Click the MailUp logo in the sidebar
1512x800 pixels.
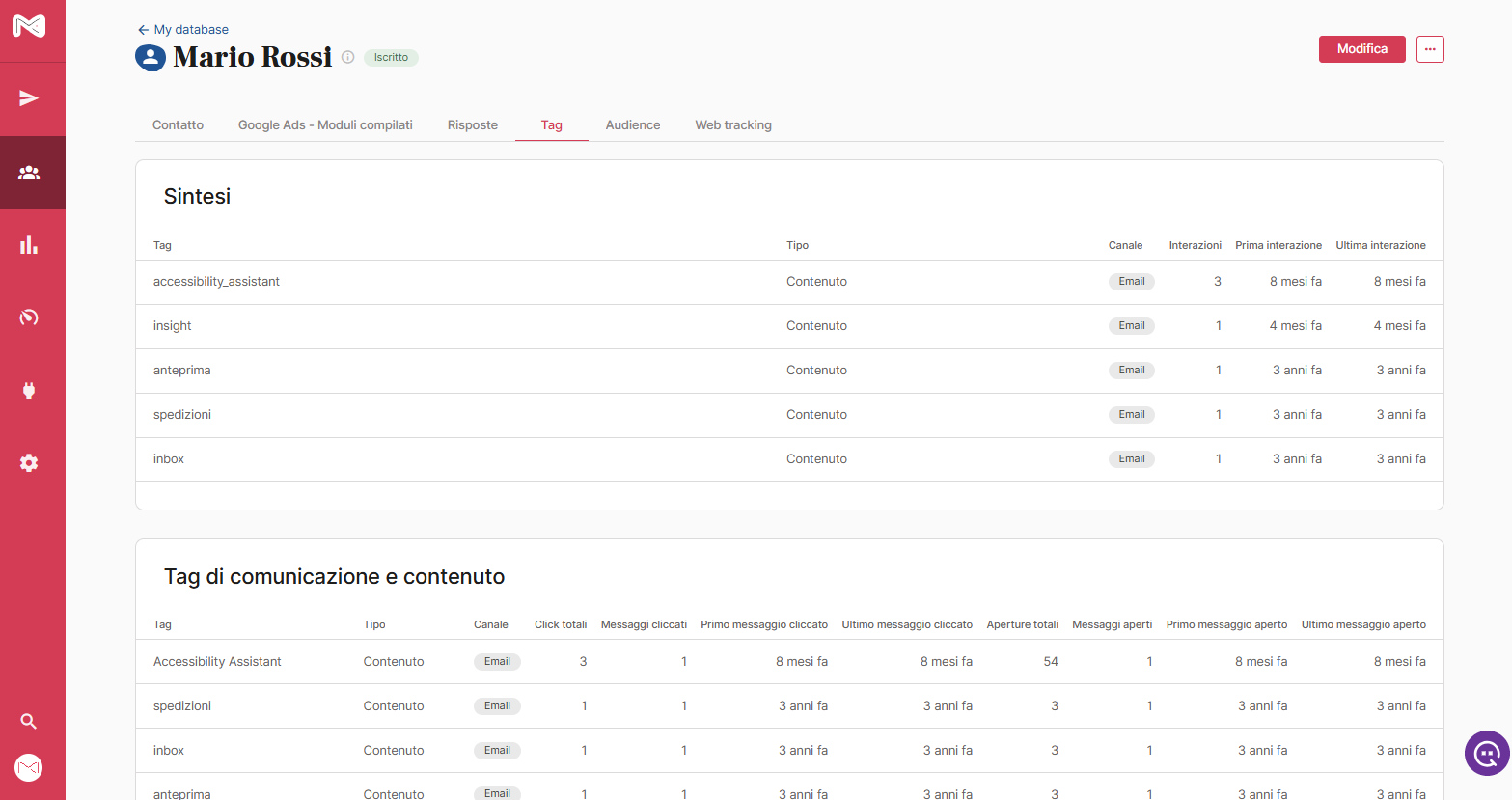point(29,26)
